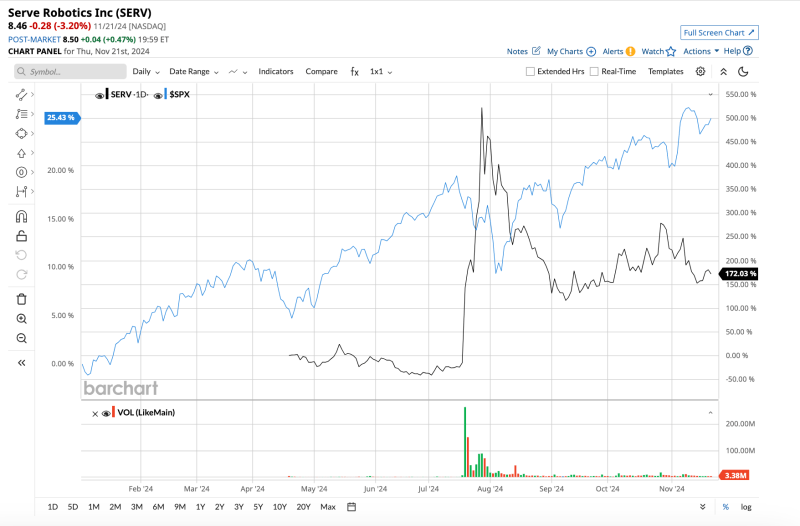800x526 pixels.
Task: Hide the VOL indicator eye icon
Action: 106,413
